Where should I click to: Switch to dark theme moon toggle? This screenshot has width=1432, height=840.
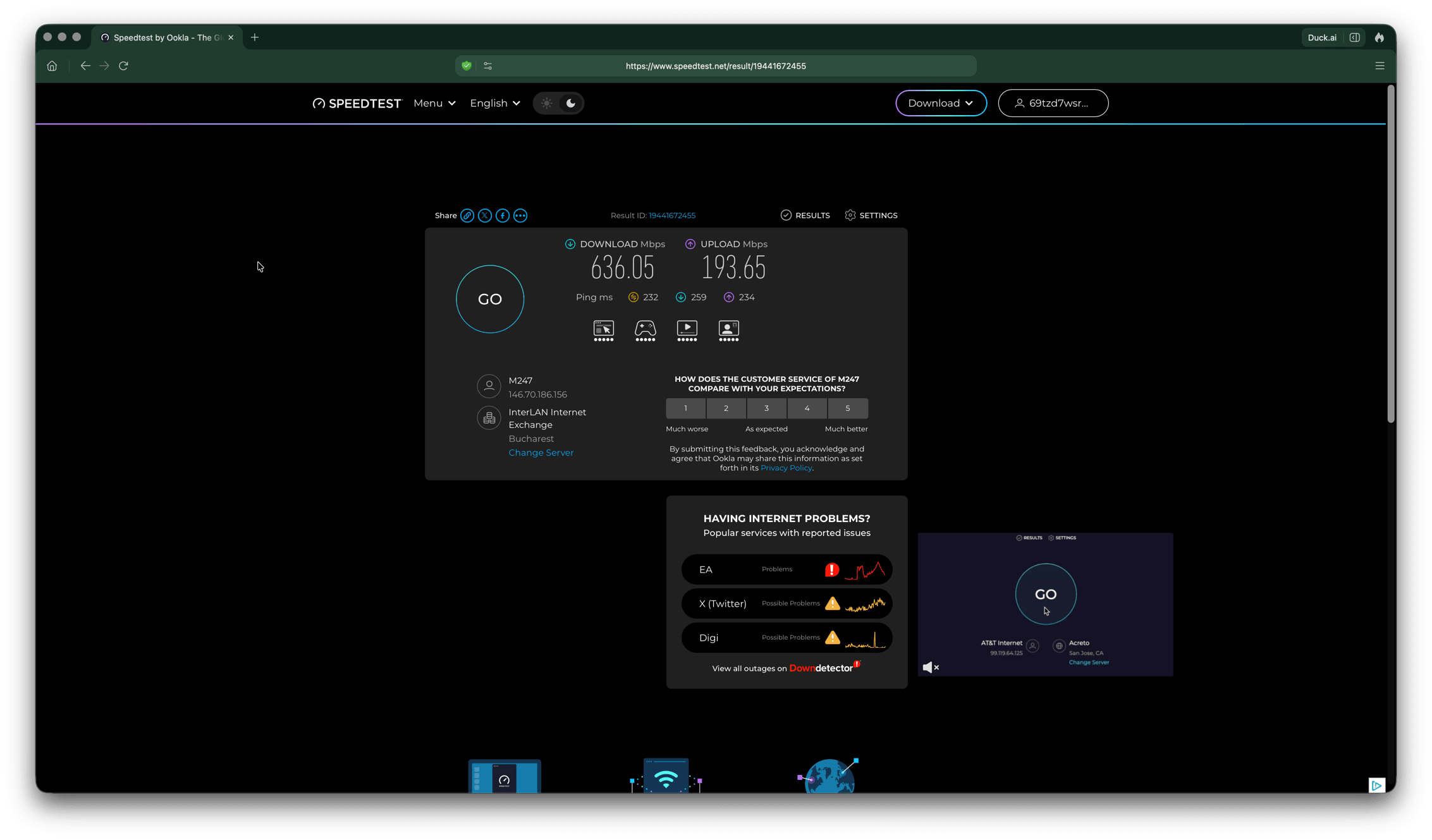pyautogui.click(x=571, y=103)
